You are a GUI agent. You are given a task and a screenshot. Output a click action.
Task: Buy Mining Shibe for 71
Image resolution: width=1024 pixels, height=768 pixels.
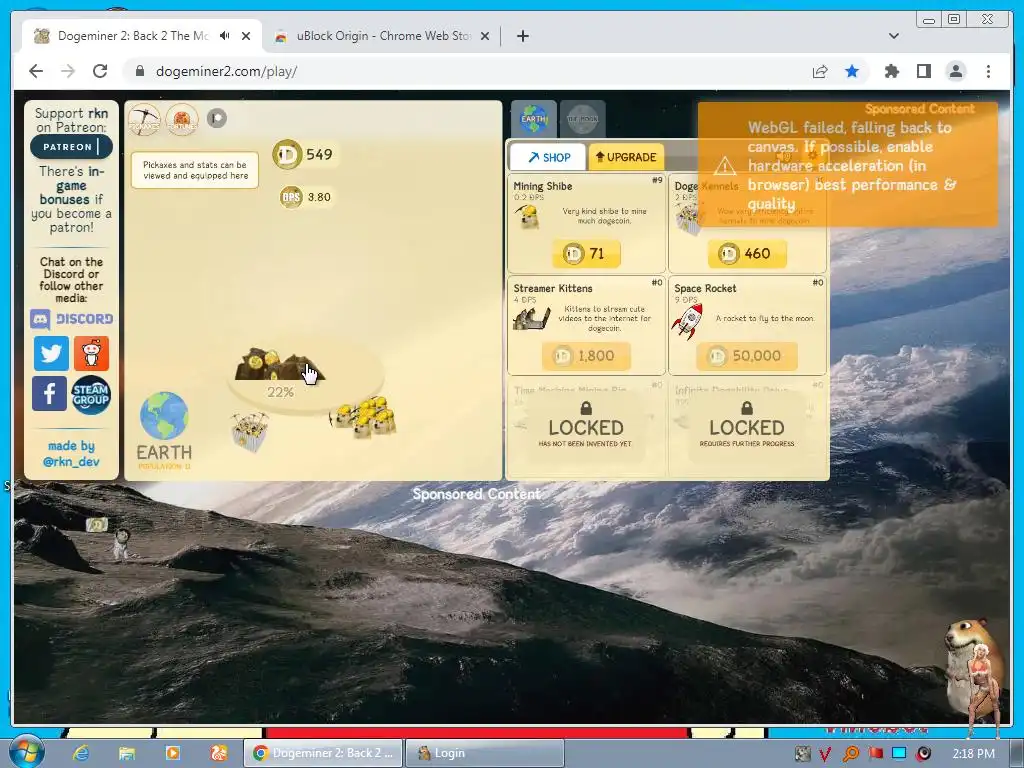click(586, 253)
